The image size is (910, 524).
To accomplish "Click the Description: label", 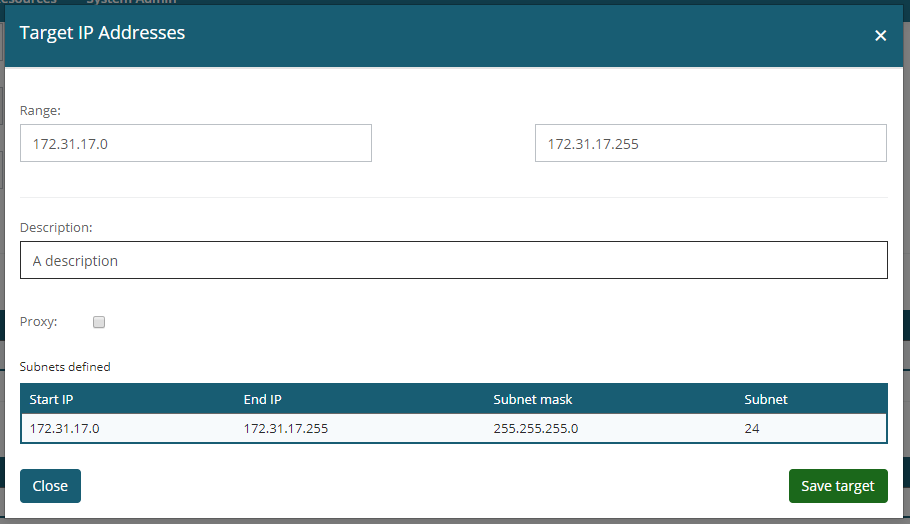I will click(x=56, y=227).
